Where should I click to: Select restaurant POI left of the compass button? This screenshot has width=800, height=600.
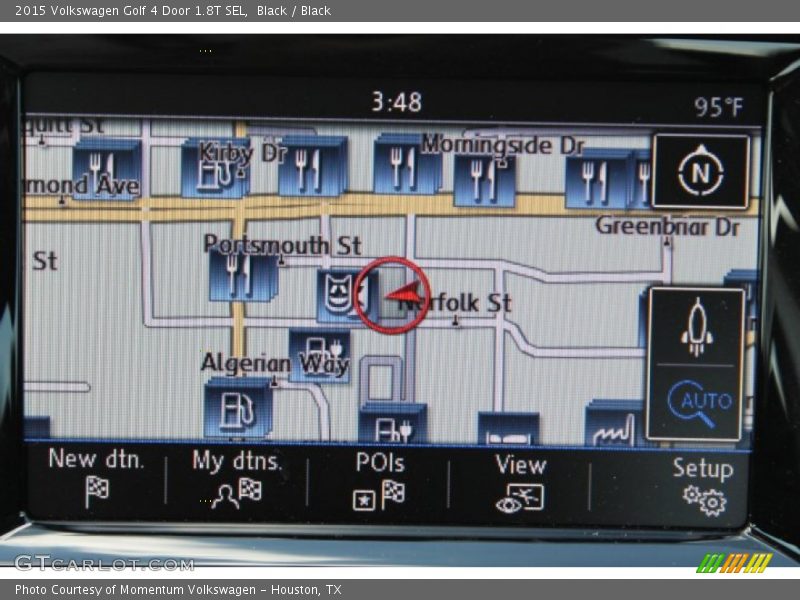pos(598,180)
